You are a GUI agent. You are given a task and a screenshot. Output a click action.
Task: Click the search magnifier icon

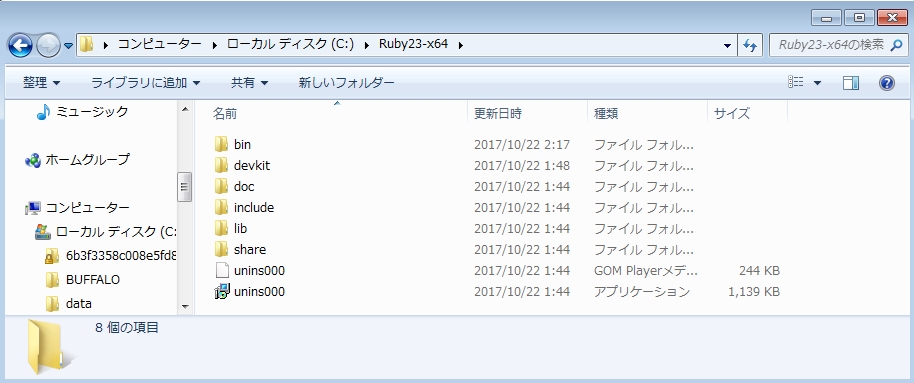[897, 45]
